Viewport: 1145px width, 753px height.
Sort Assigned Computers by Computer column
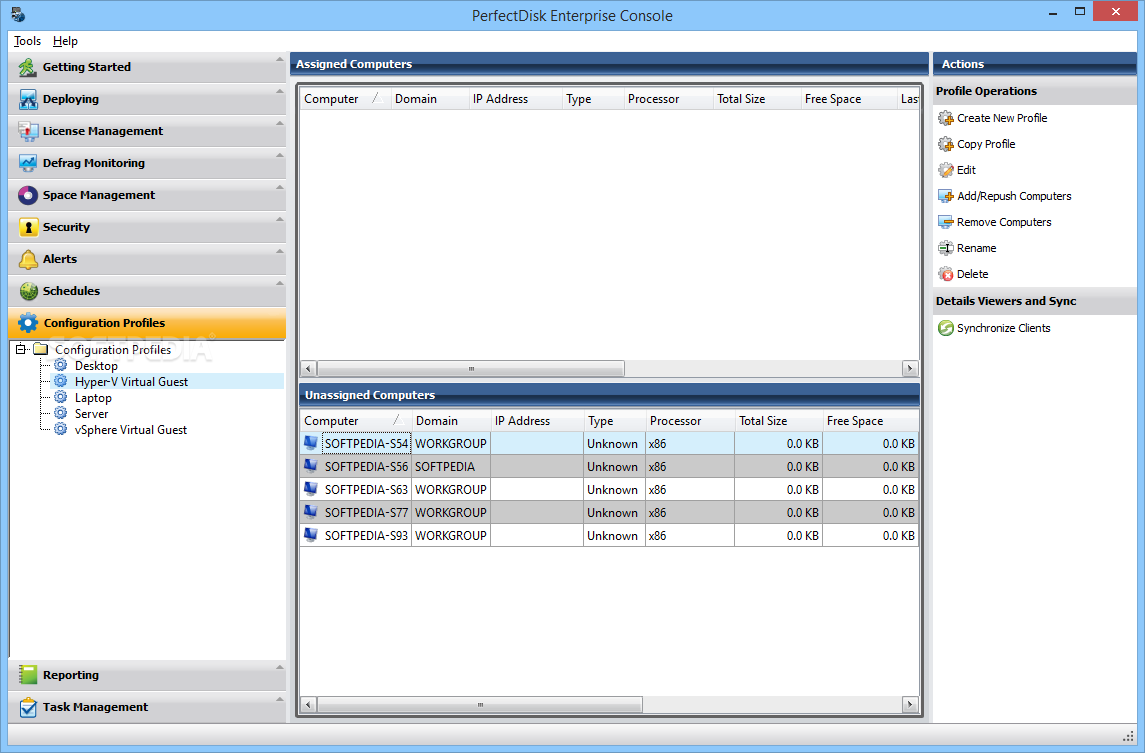[345, 99]
